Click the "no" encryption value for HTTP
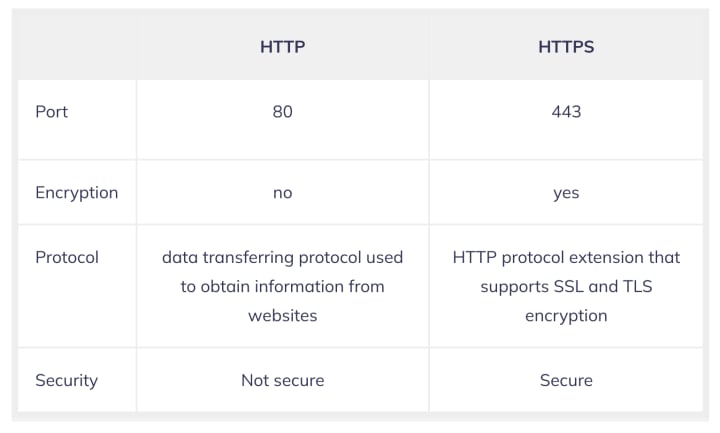 282,192
